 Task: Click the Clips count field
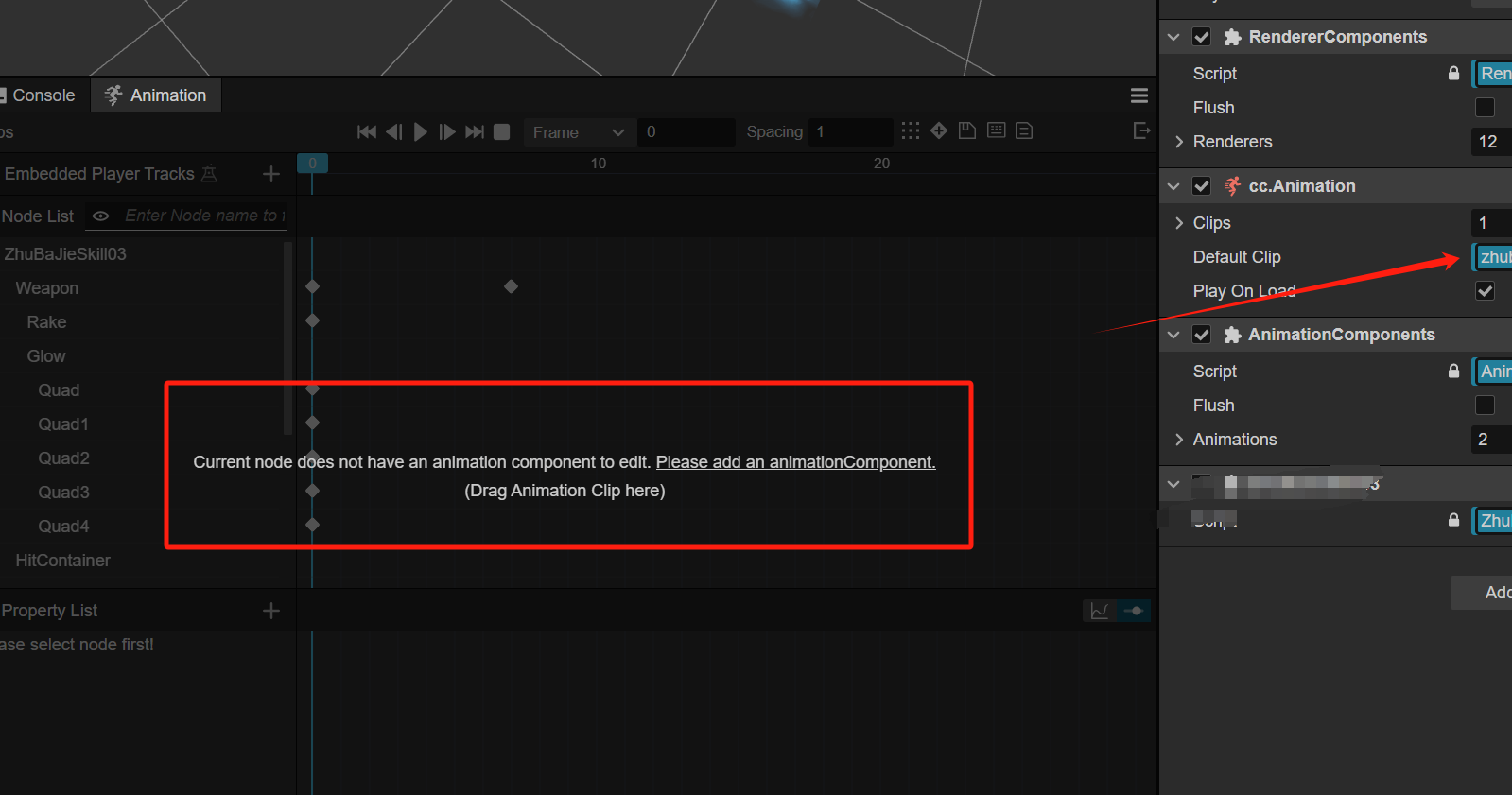[1491, 223]
